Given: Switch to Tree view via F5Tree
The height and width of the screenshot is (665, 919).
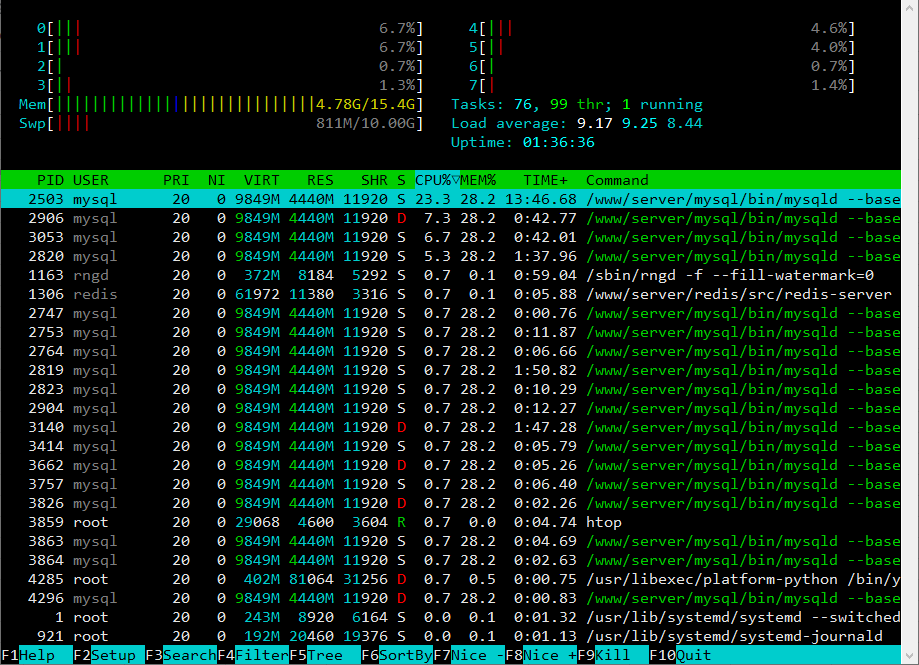Looking at the screenshot, I should pyautogui.click(x=317, y=655).
